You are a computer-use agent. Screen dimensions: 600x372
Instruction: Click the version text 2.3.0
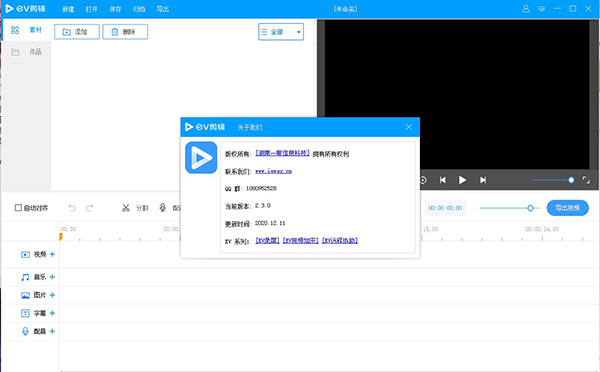pos(262,206)
